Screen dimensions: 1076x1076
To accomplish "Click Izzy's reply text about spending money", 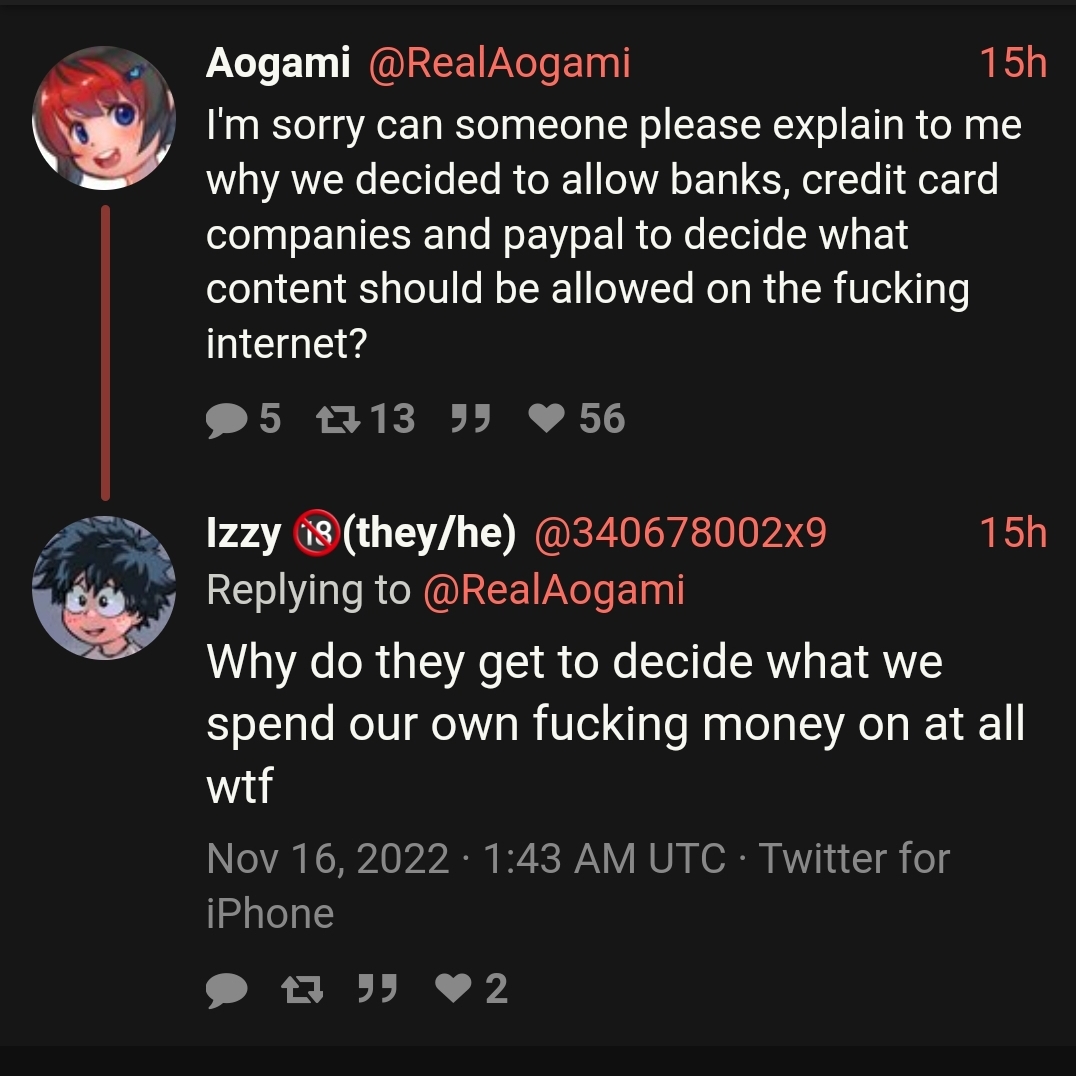I will click(x=616, y=723).
